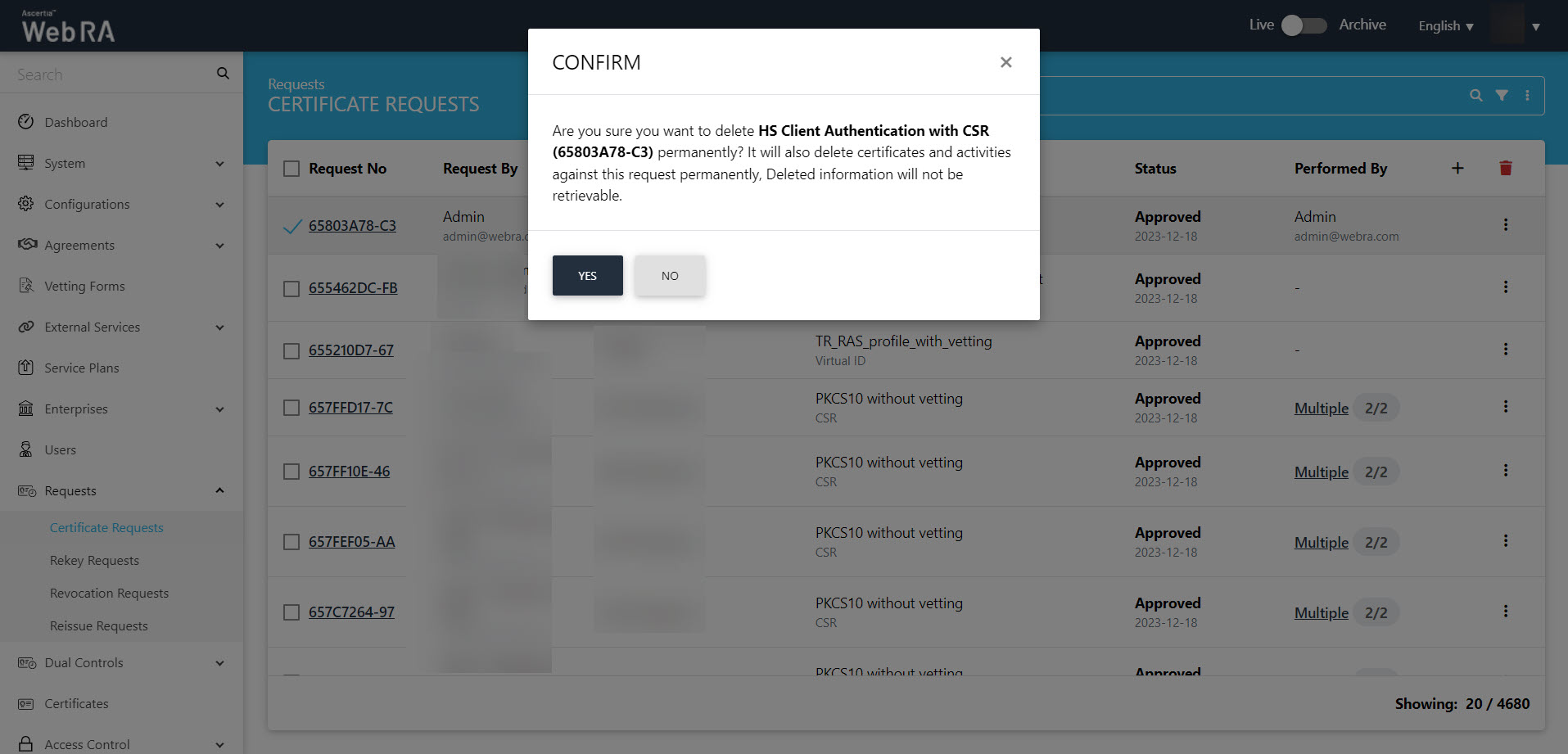Close the CONFIRM dialog with the X

coord(1006,62)
